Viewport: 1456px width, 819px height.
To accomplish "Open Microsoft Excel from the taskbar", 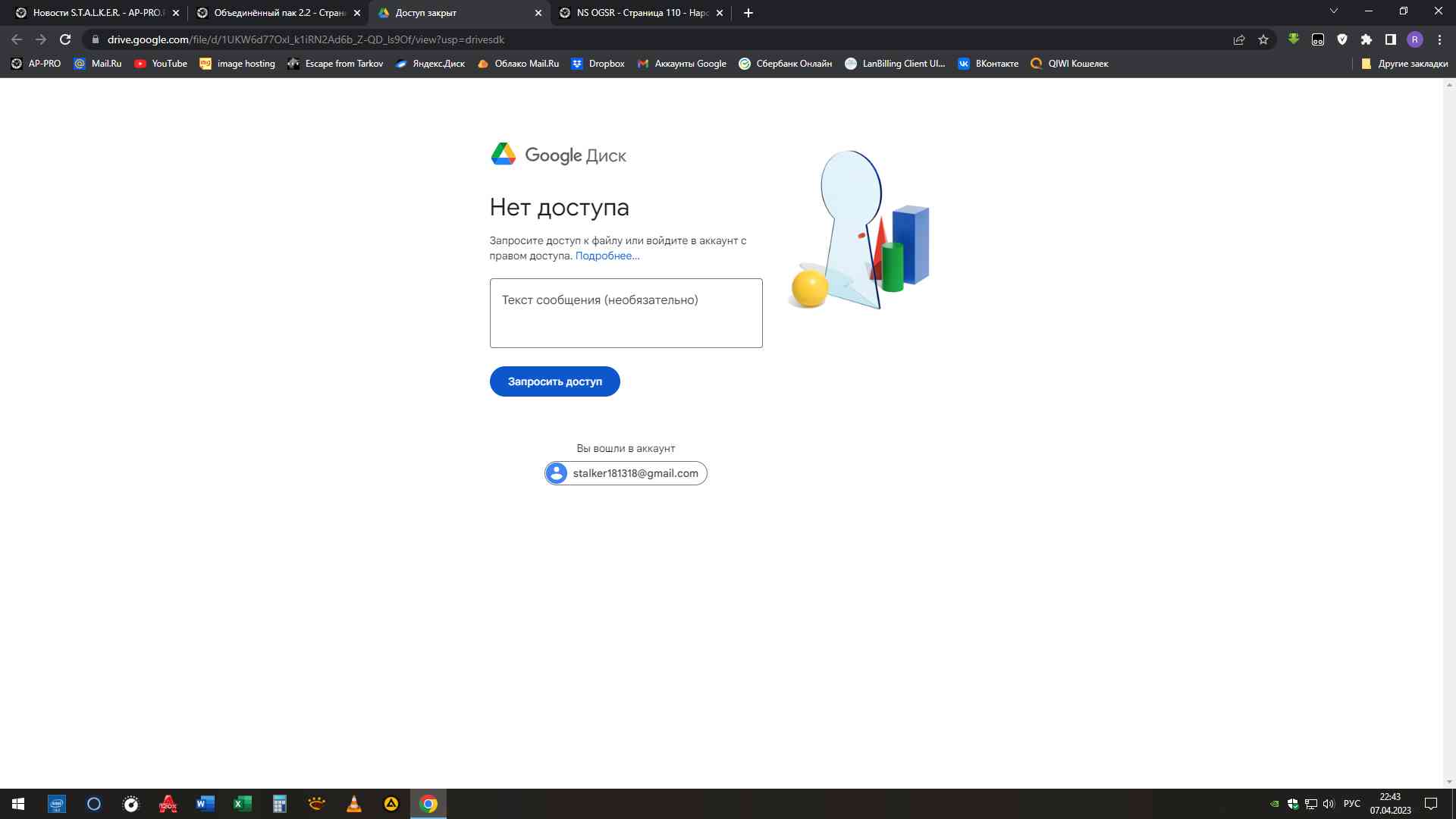I will coord(242,804).
